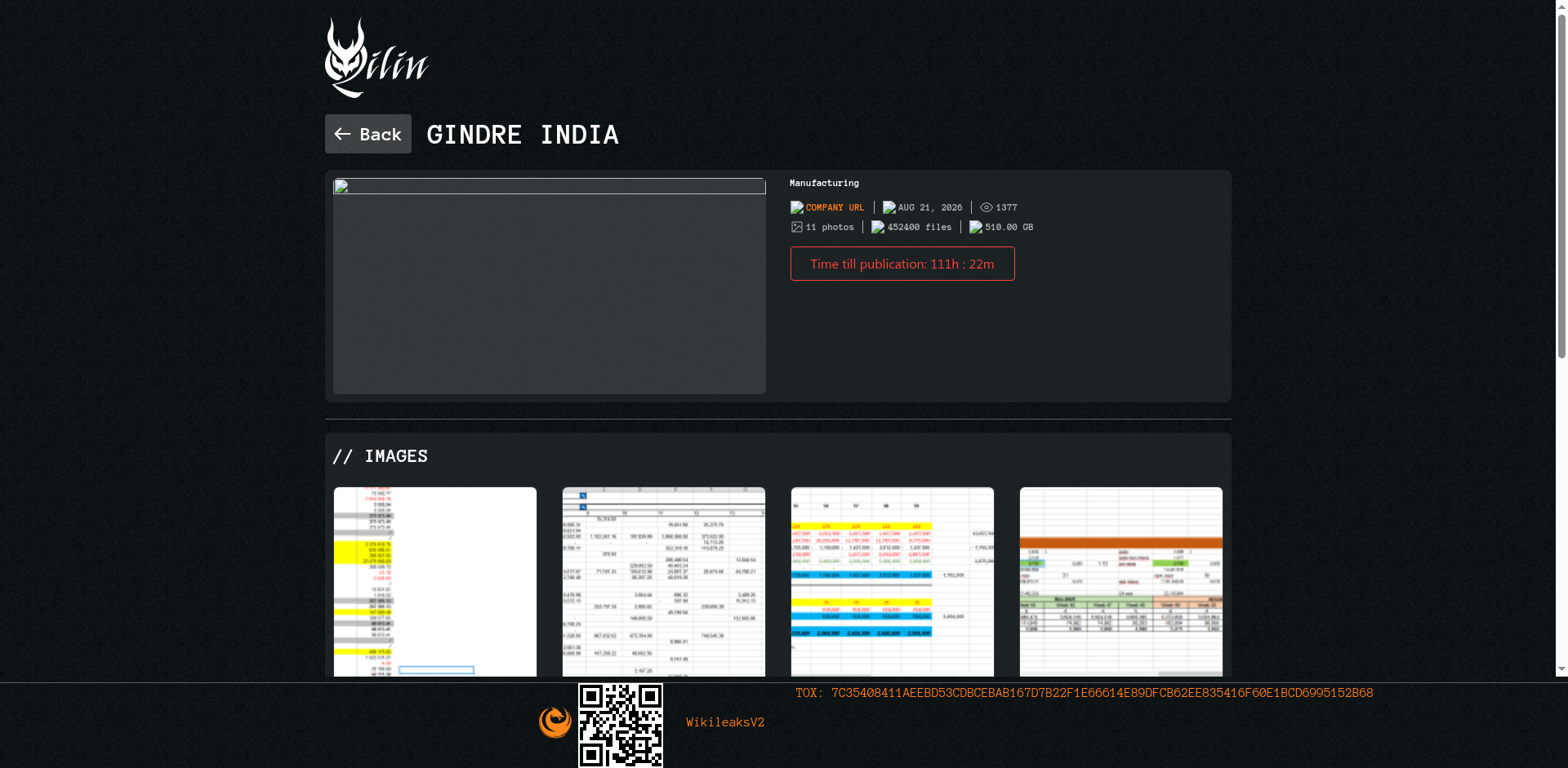The image size is (1568, 768).
Task: Click the orange phoenix icon in footer
Action: coord(555,722)
